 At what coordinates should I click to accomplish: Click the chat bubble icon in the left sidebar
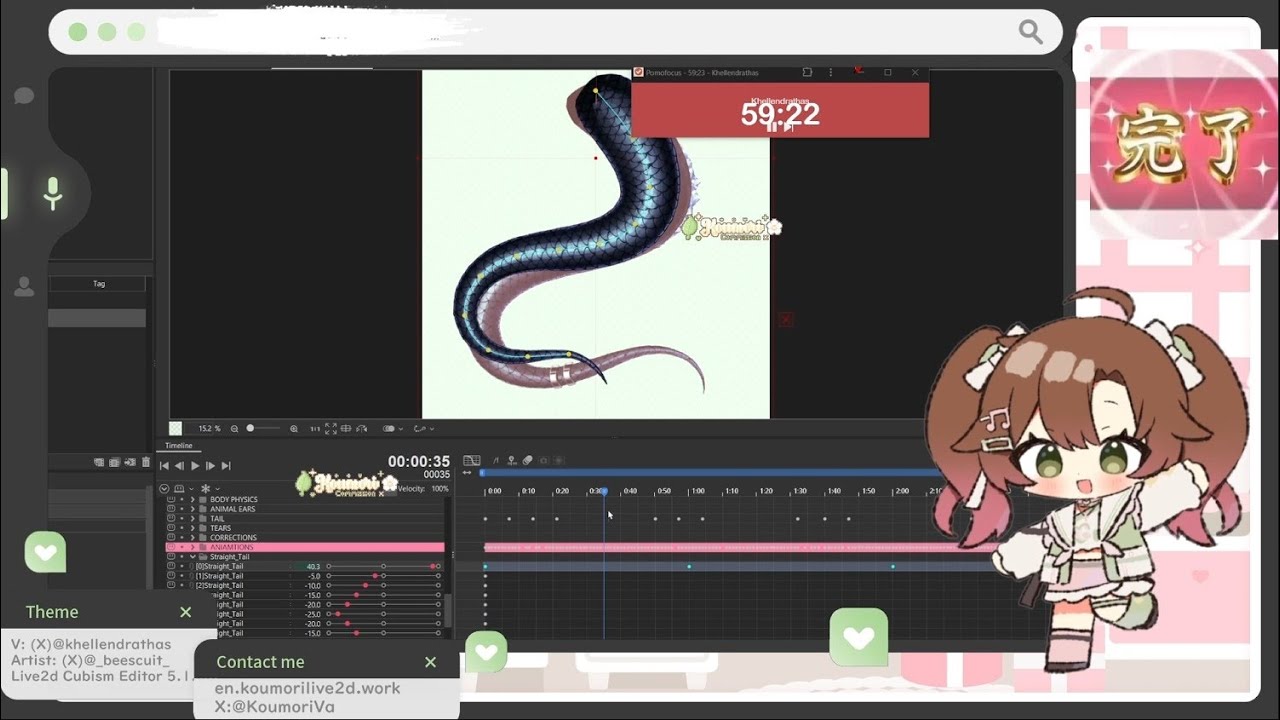click(24, 96)
